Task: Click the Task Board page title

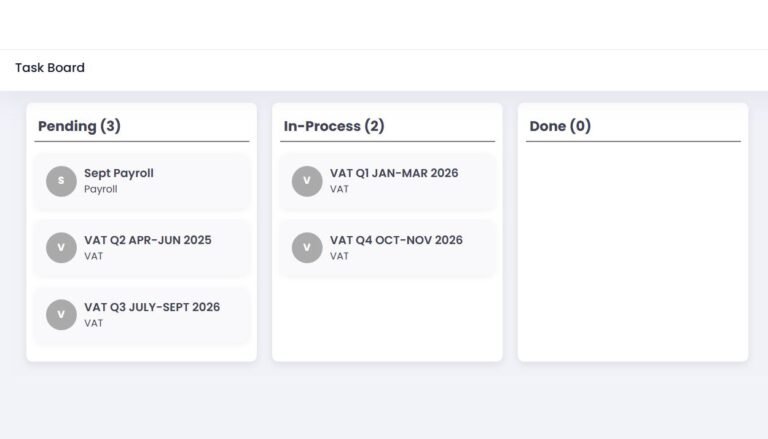Action: 50,68
